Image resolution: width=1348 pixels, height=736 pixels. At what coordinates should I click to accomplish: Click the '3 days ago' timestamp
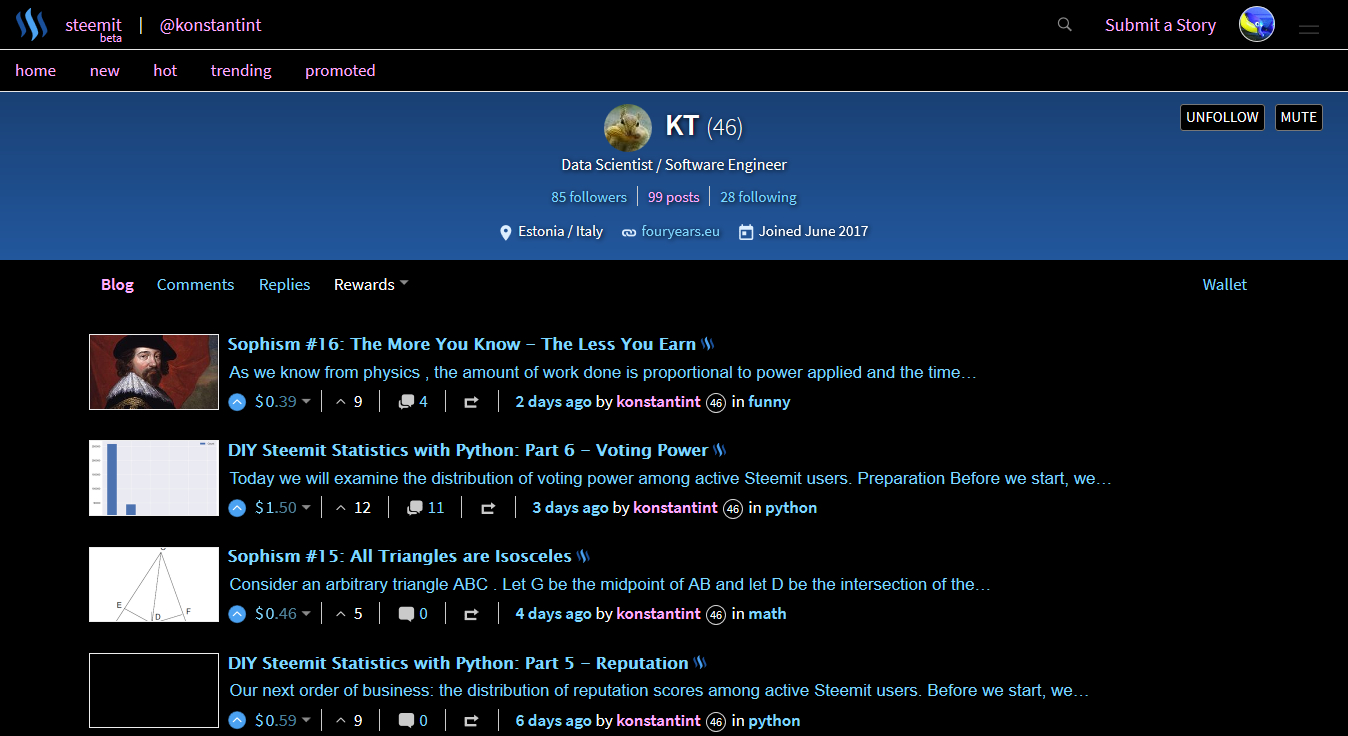click(x=570, y=508)
